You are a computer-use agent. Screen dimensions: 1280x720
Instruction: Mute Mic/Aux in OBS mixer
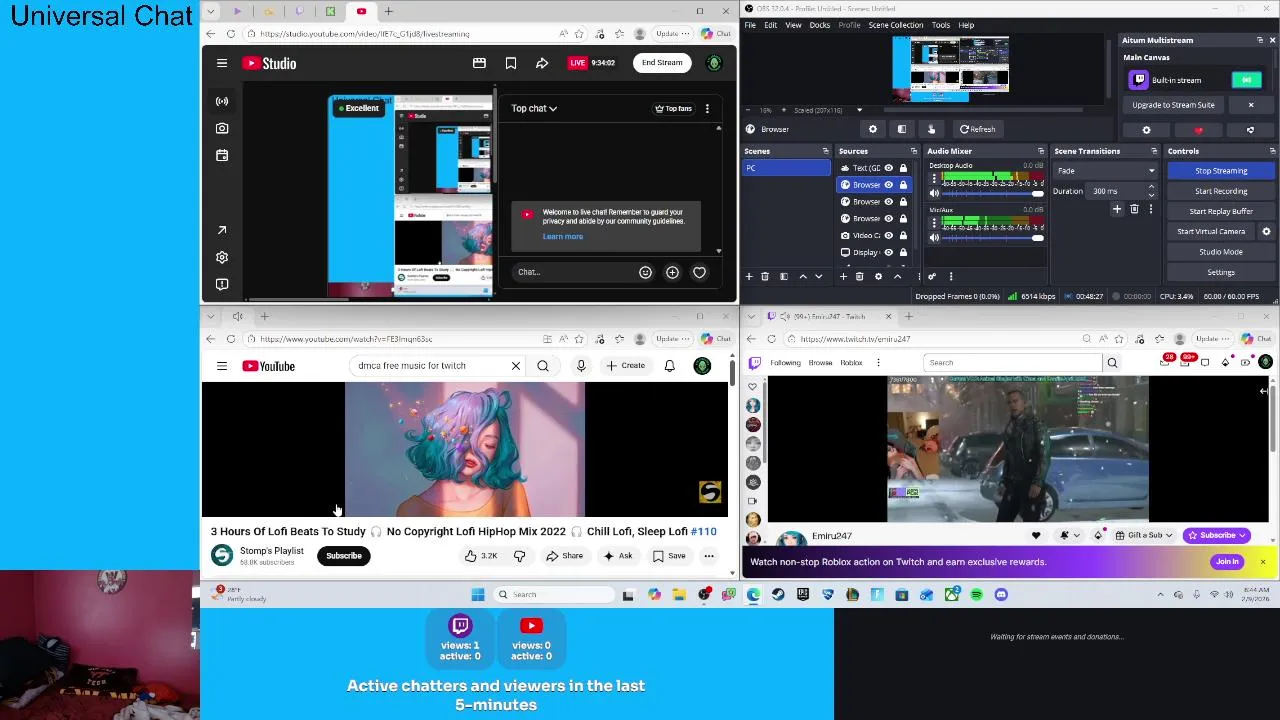tap(934, 238)
